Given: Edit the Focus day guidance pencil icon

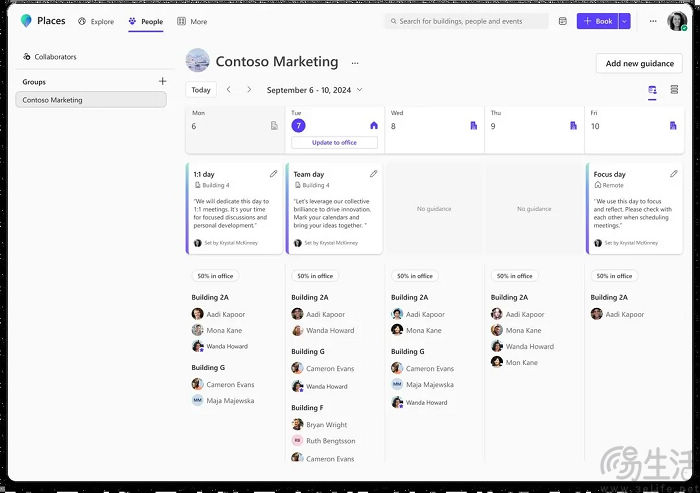Looking at the screenshot, I should point(674,174).
